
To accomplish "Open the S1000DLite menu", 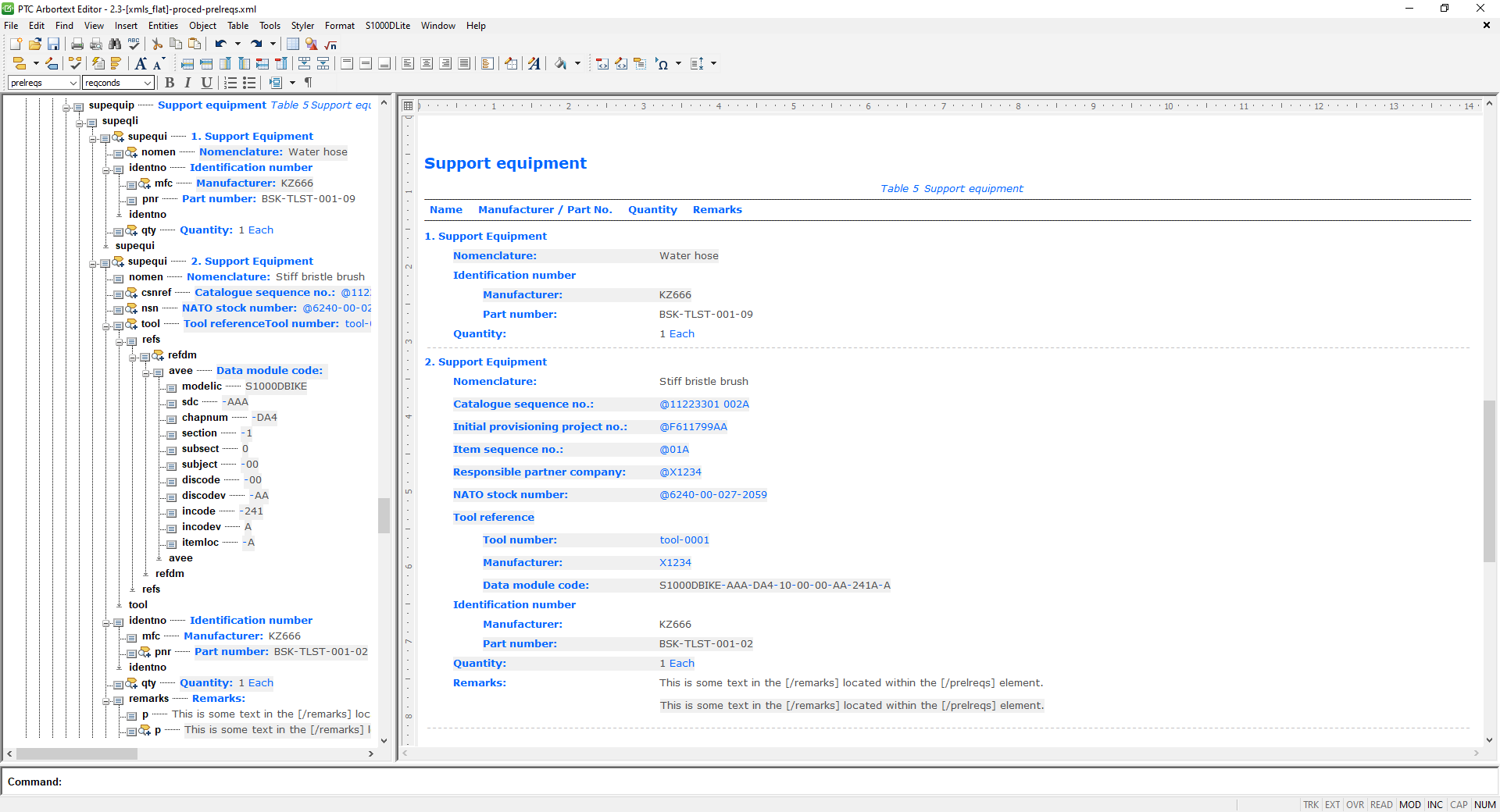I will coord(387,26).
